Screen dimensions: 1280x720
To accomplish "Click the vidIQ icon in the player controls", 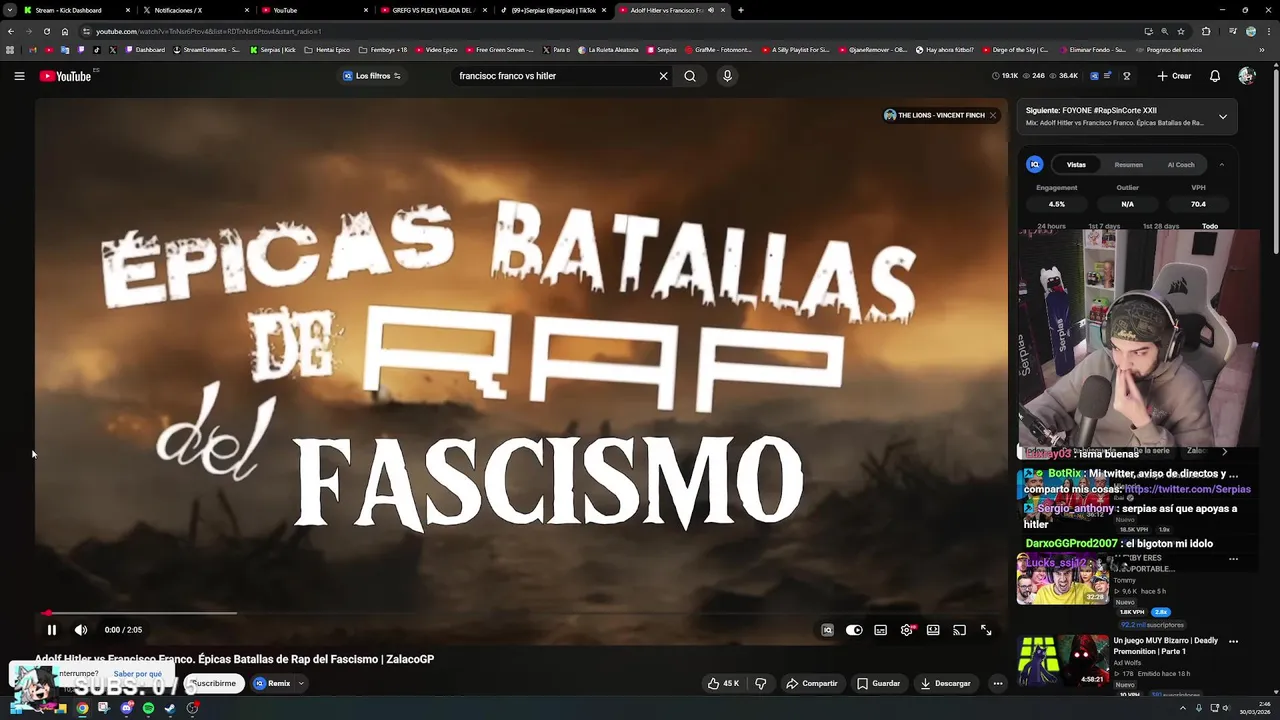I will pyautogui.click(x=827, y=630).
